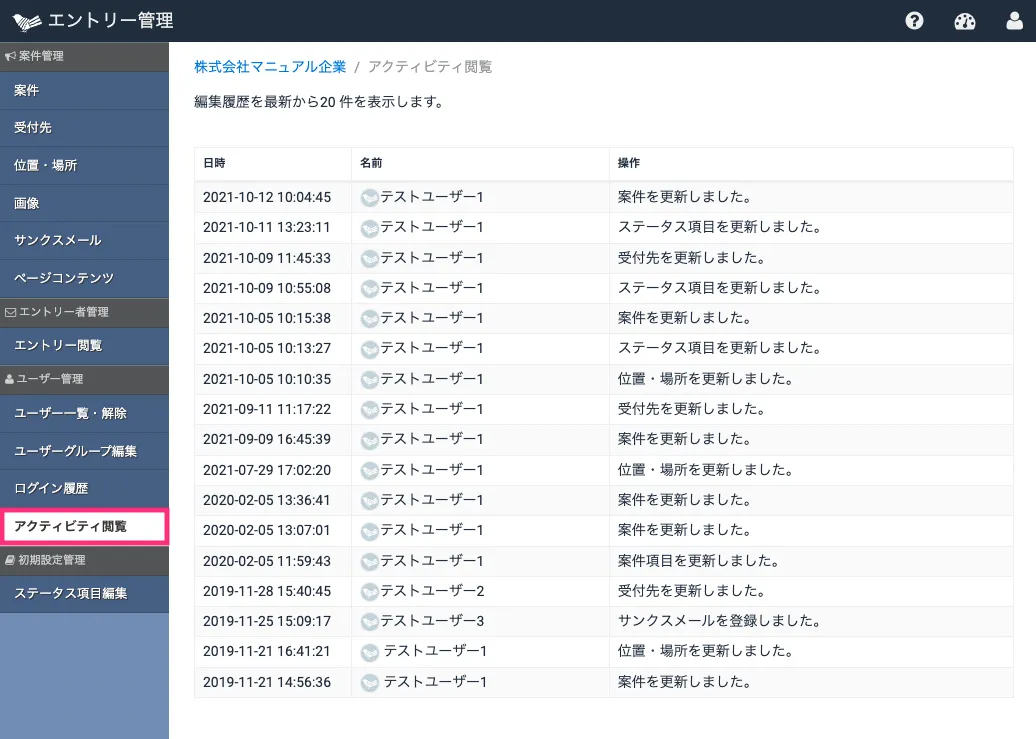The image size is (1036, 739).
Task: Click 株式会社マニュアル企業 breadcrumb link
Action: [x=270, y=67]
